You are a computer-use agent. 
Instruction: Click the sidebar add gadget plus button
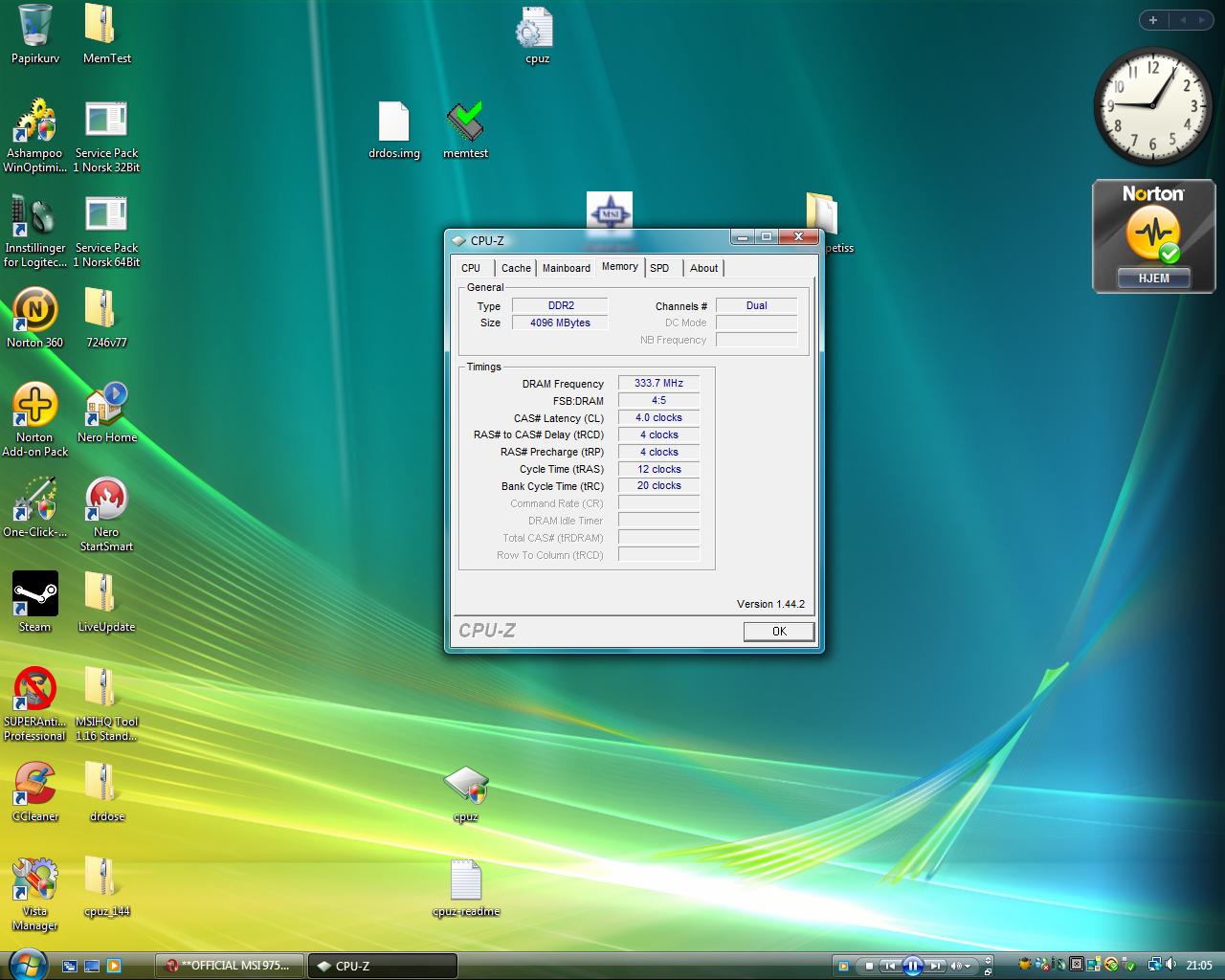pos(1153,20)
